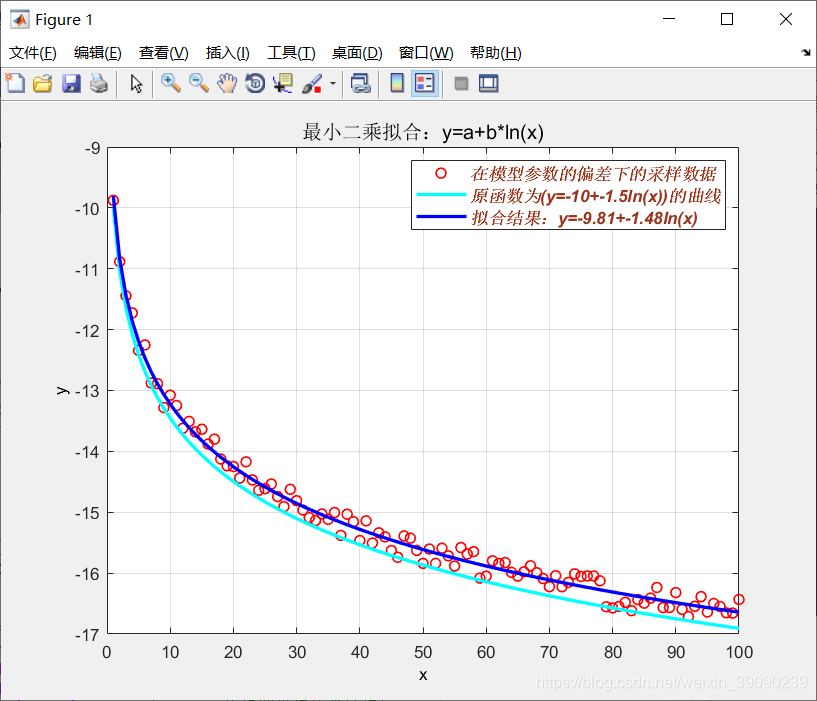The width and height of the screenshot is (817, 701).
Task: Expand the brush tool color dropdown arrow
Action: coord(333,83)
